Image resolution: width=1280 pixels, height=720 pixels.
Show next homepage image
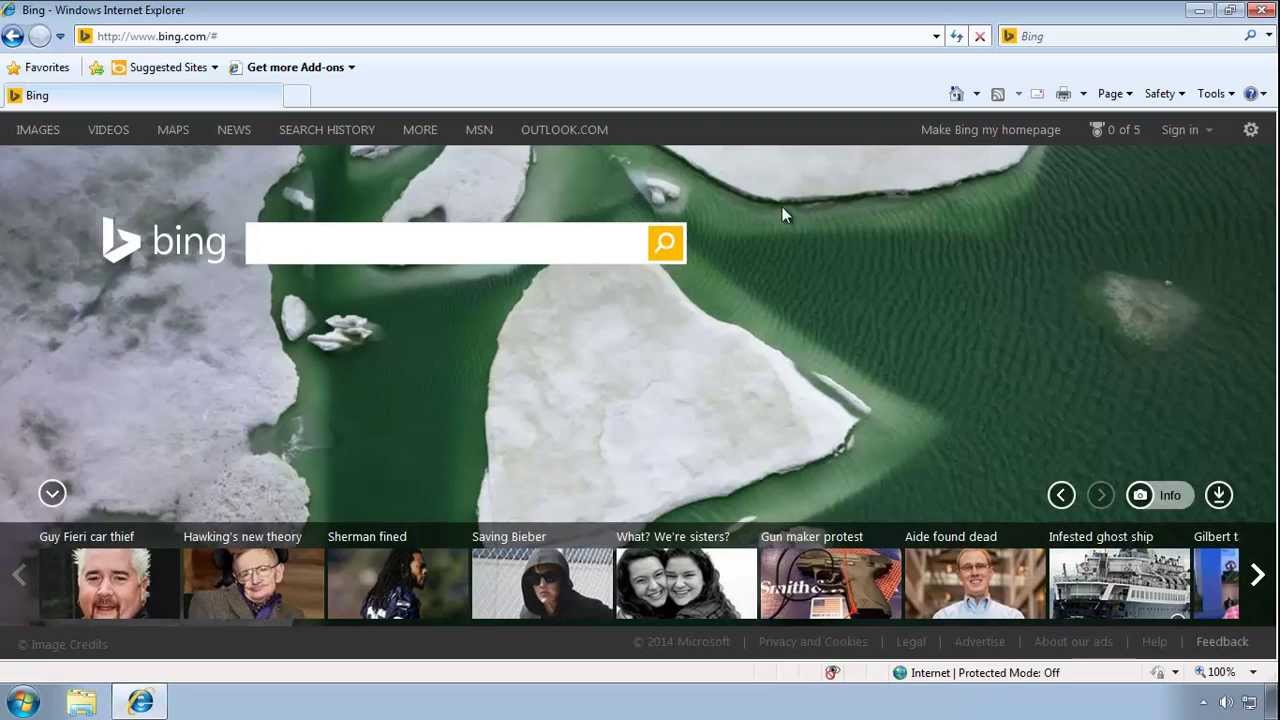click(1100, 495)
